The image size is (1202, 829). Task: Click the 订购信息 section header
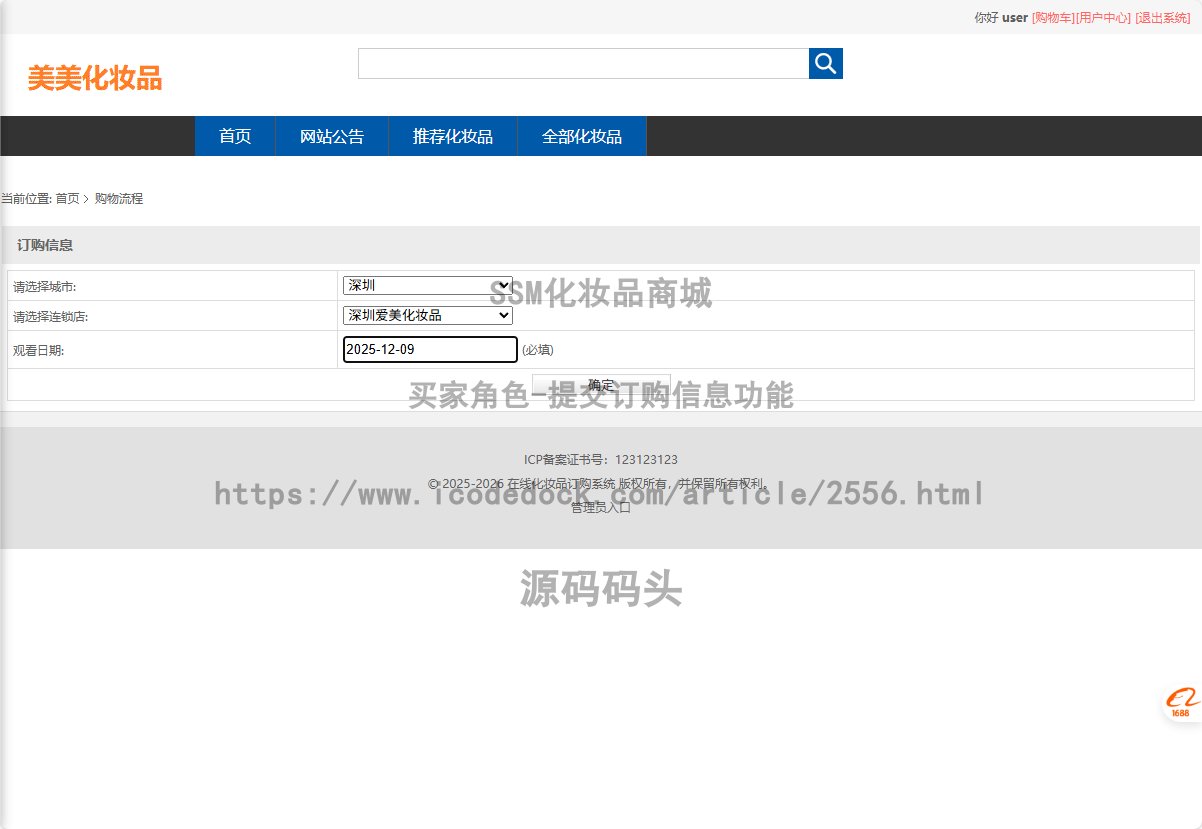click(x=45, y=245)
